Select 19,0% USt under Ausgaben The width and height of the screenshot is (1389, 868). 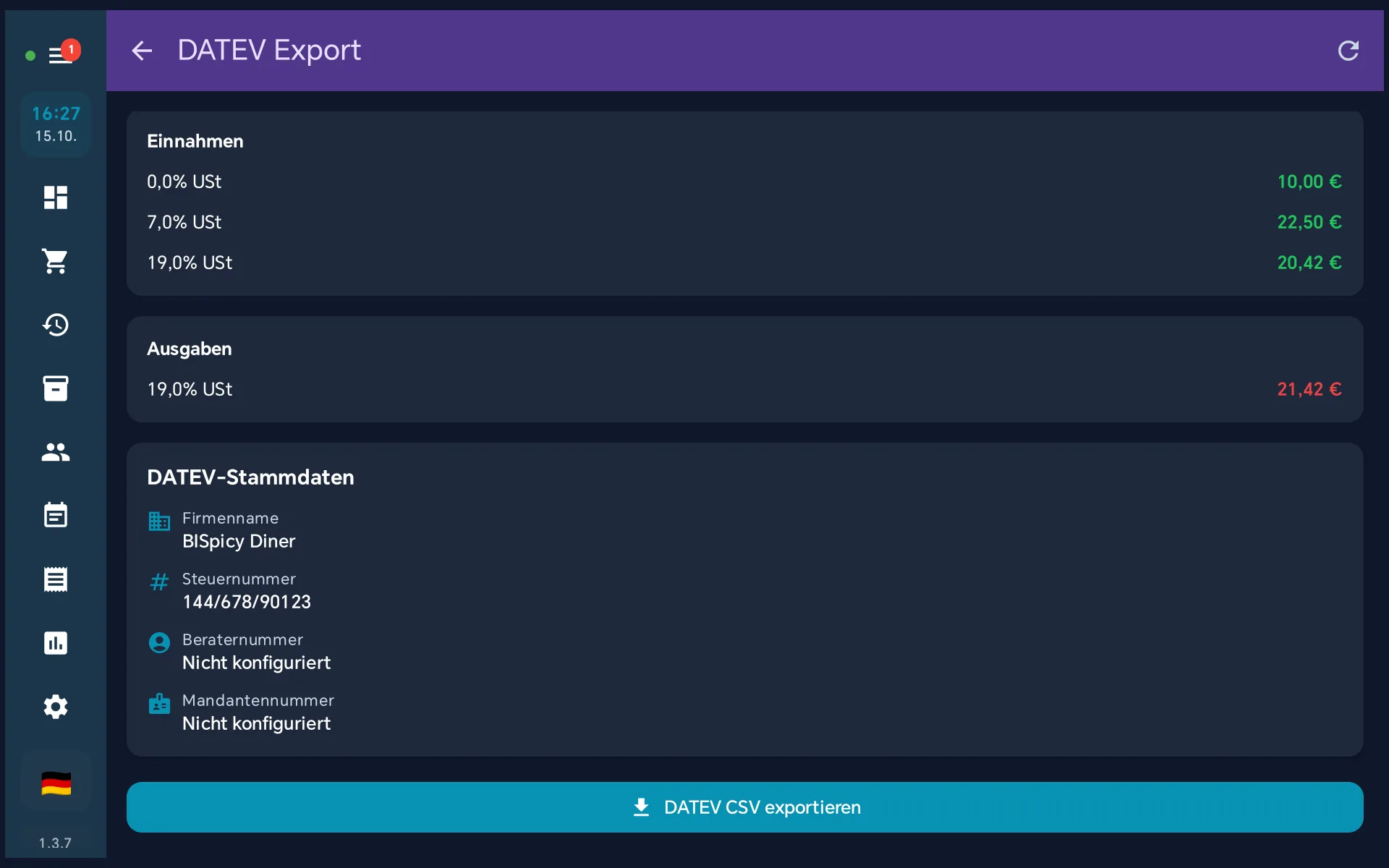click(x=745, y=389)
